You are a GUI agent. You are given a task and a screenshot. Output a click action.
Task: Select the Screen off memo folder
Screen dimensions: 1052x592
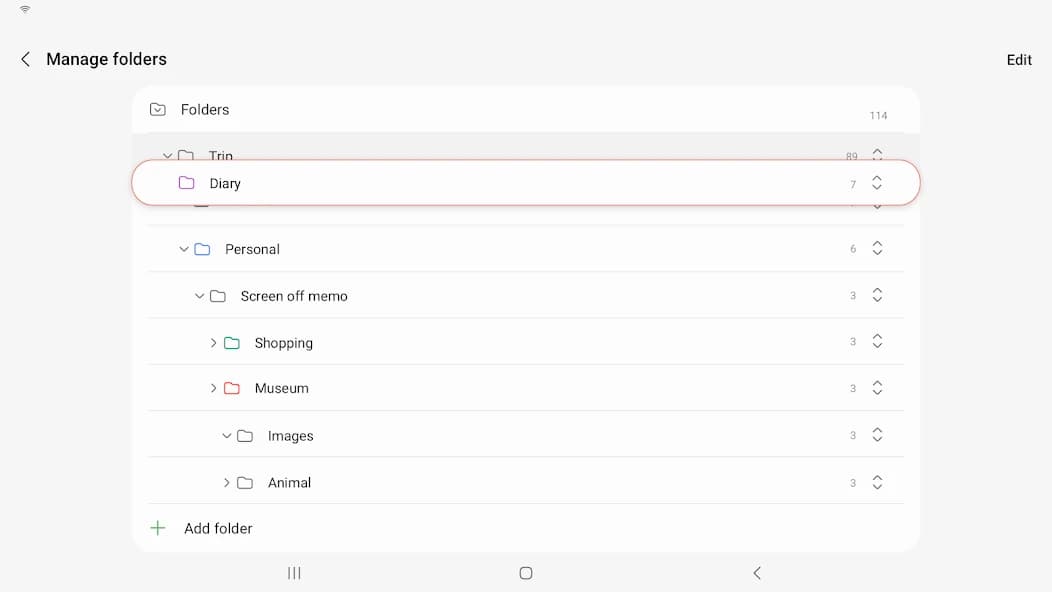click(x=293, y=296)
